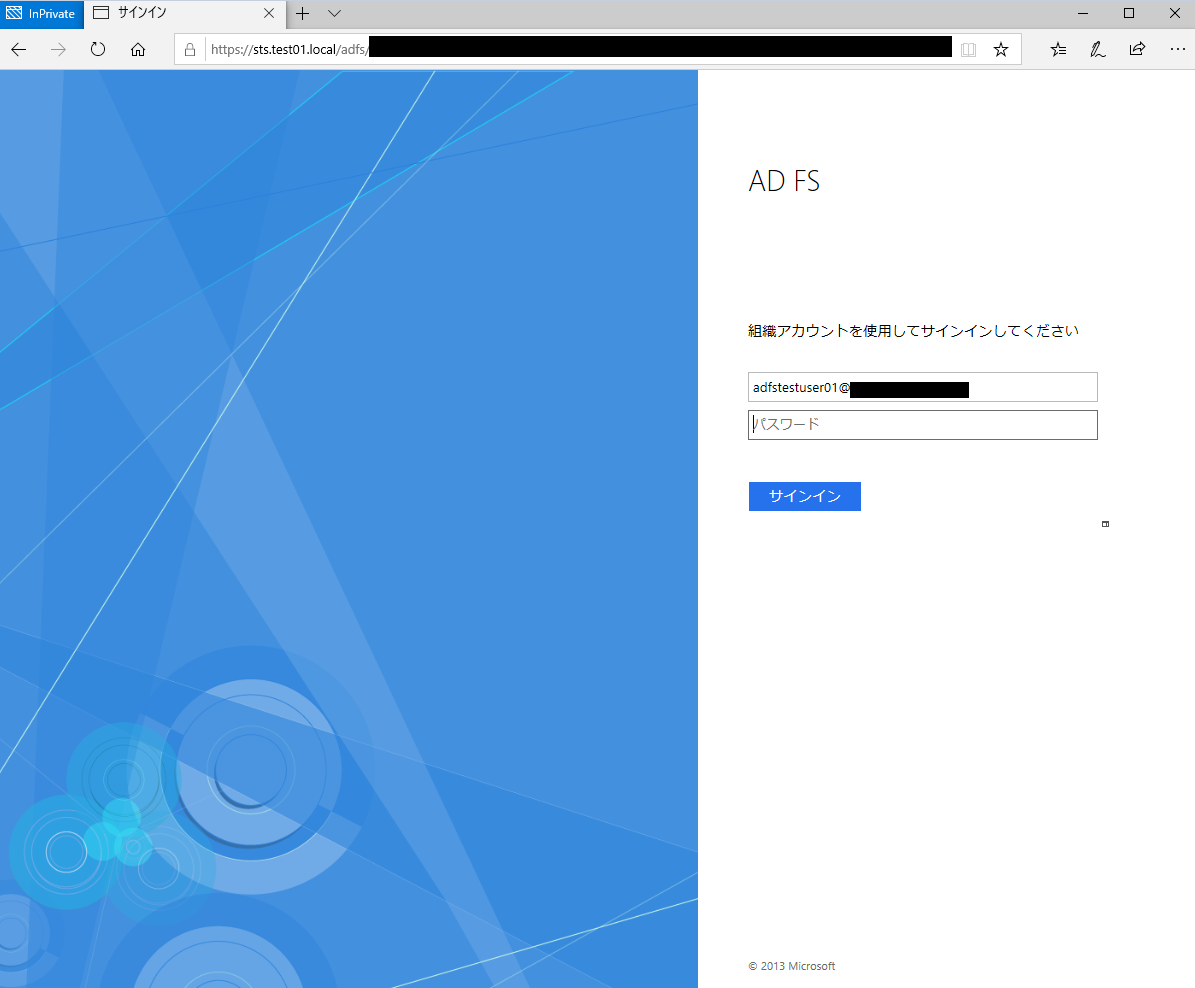
Task: Minimize the browser window
Action: [1083, 14]
